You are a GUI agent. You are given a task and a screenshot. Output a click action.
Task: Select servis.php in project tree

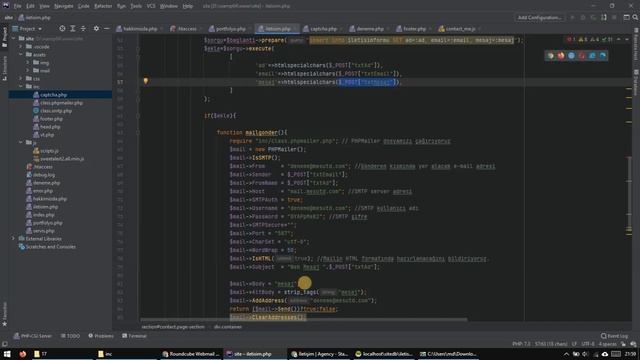(44, 231)
